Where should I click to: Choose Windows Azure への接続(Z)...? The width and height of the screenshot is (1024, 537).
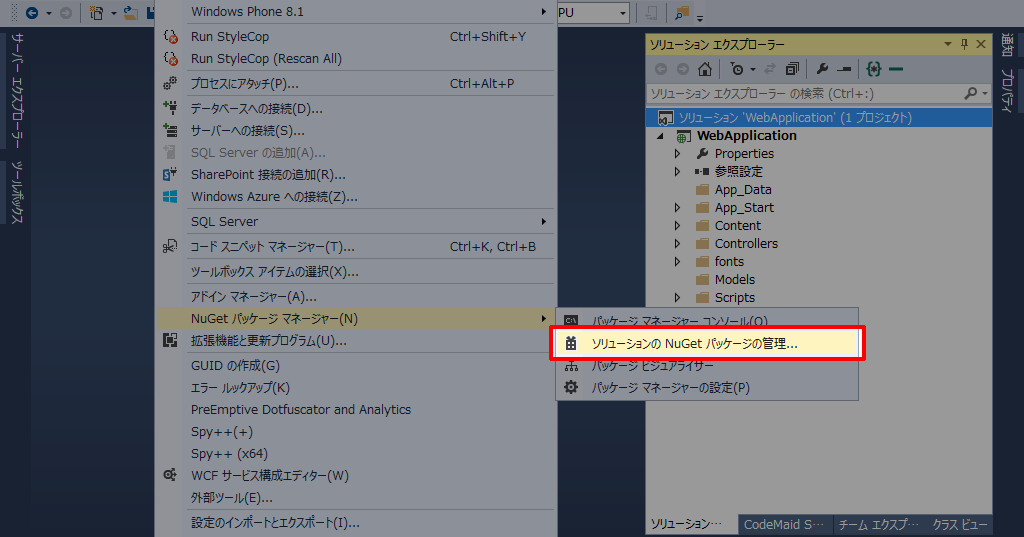click(x=355, y=197)
